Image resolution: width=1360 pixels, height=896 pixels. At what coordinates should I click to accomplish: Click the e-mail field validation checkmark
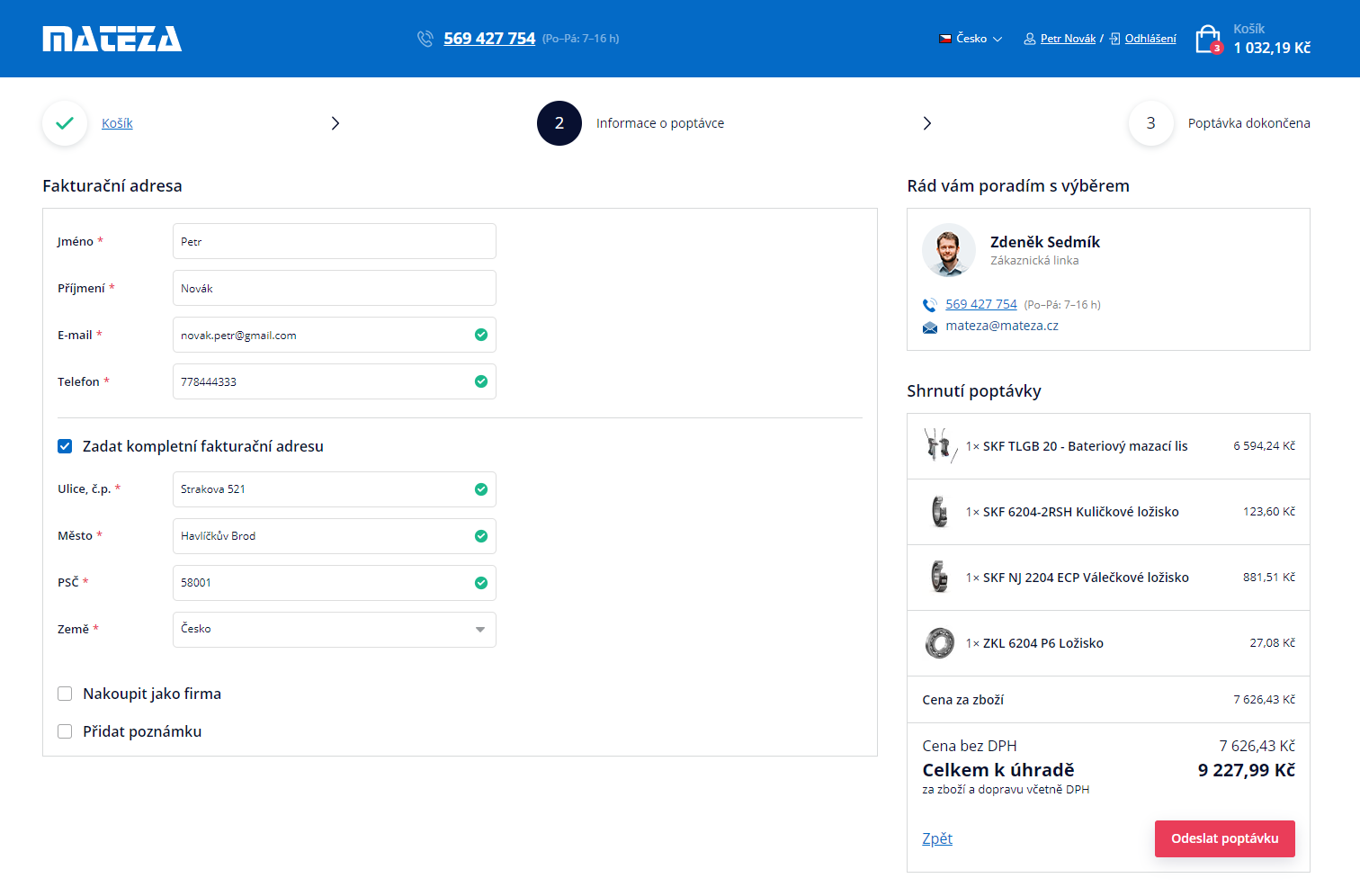(x=481, y=335)
